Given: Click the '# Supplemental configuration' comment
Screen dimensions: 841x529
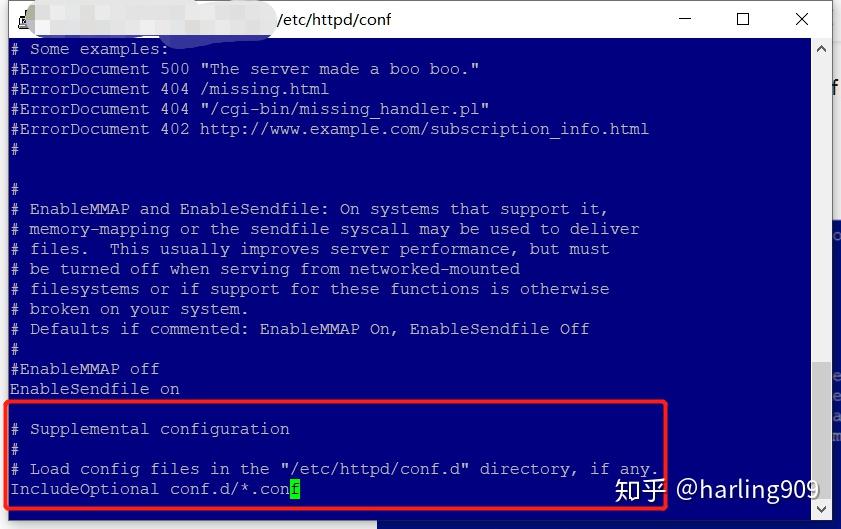Looking at the screenshot, I should [150, 429].
